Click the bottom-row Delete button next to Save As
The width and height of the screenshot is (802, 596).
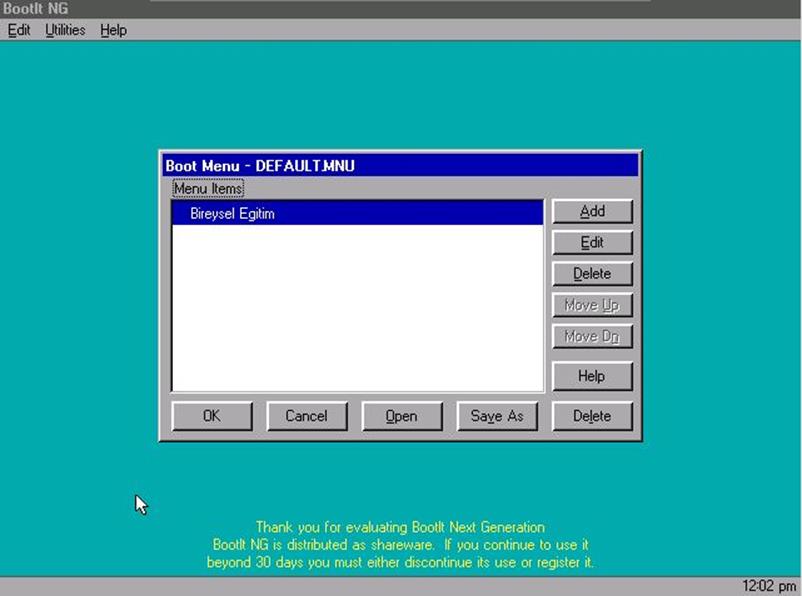pyautogui.click(x=592, y=416)
